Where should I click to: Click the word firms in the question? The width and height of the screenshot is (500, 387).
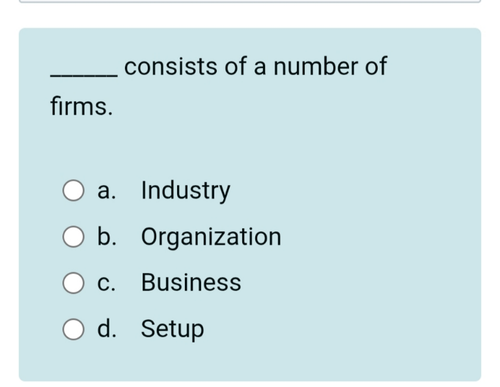[x=79, y=106]
